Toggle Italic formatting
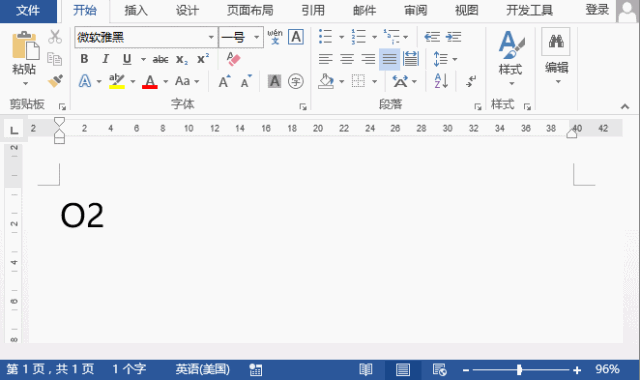The image size is (640, 380). (105, 59)
